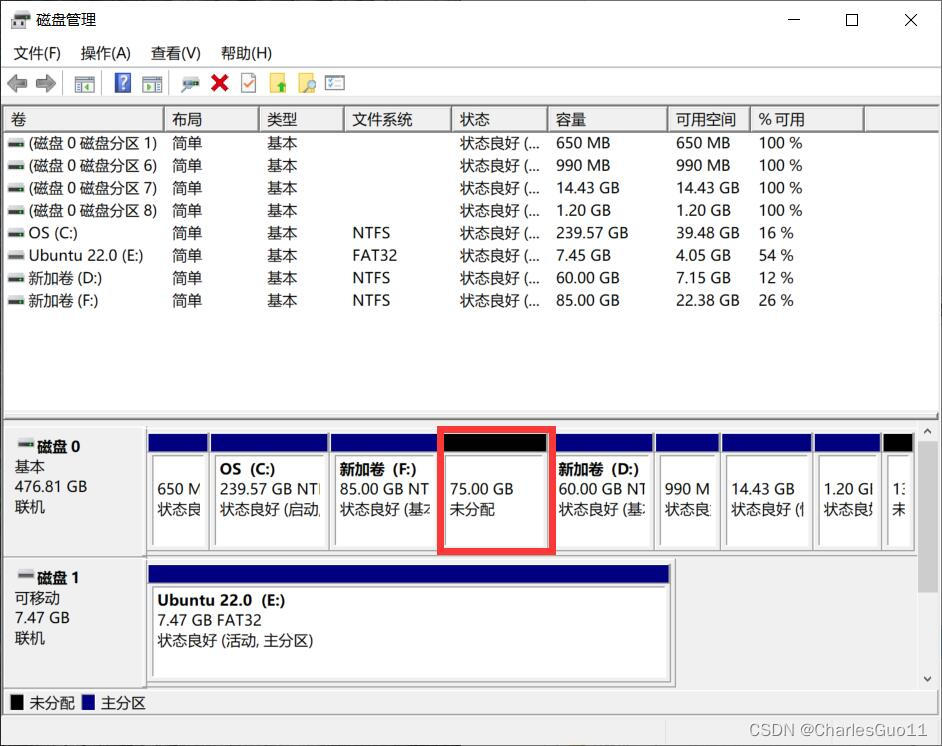
Task: Sort by the 布局 column header
Action: [x=211, y=120]
